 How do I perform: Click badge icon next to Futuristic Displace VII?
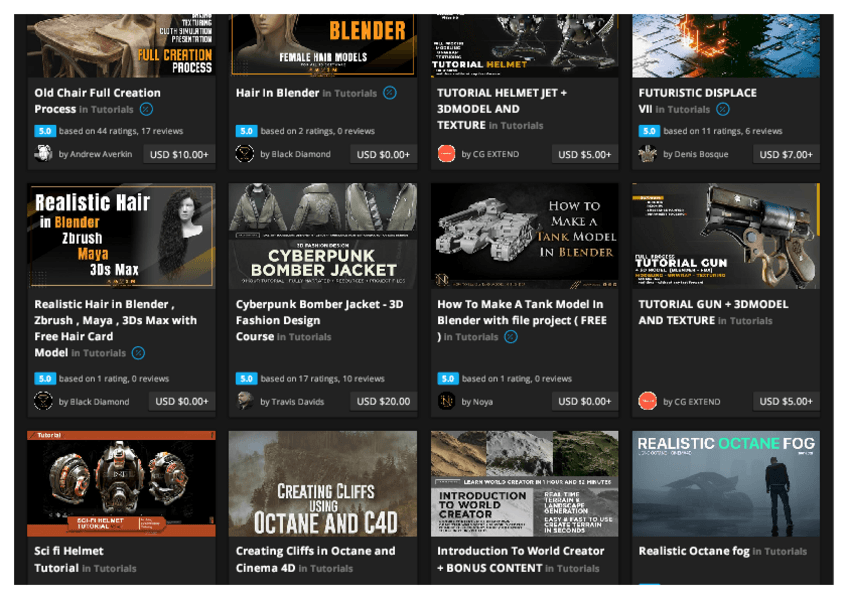click(x=722, y=109)
